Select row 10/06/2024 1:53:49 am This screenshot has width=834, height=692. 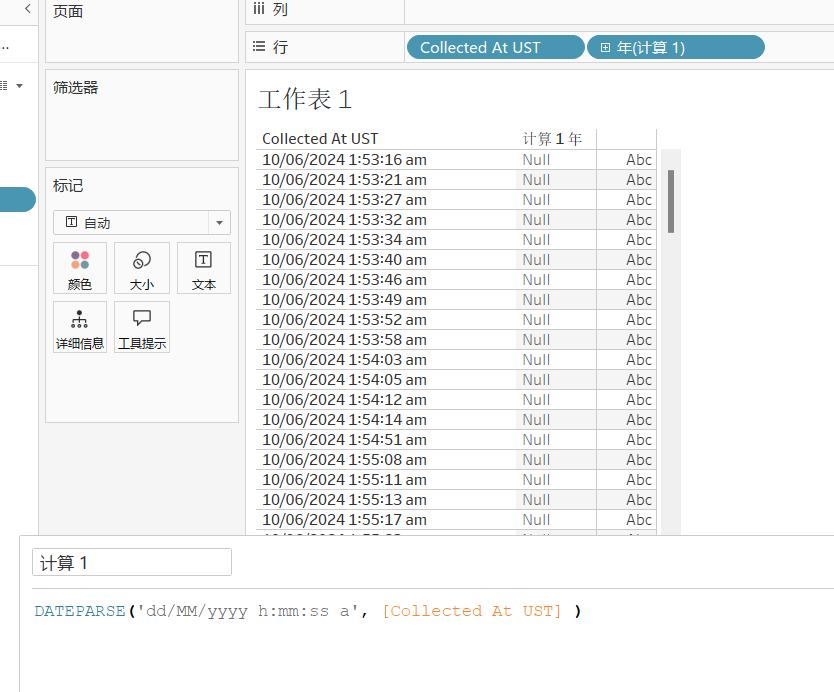[x=345, y=299]
